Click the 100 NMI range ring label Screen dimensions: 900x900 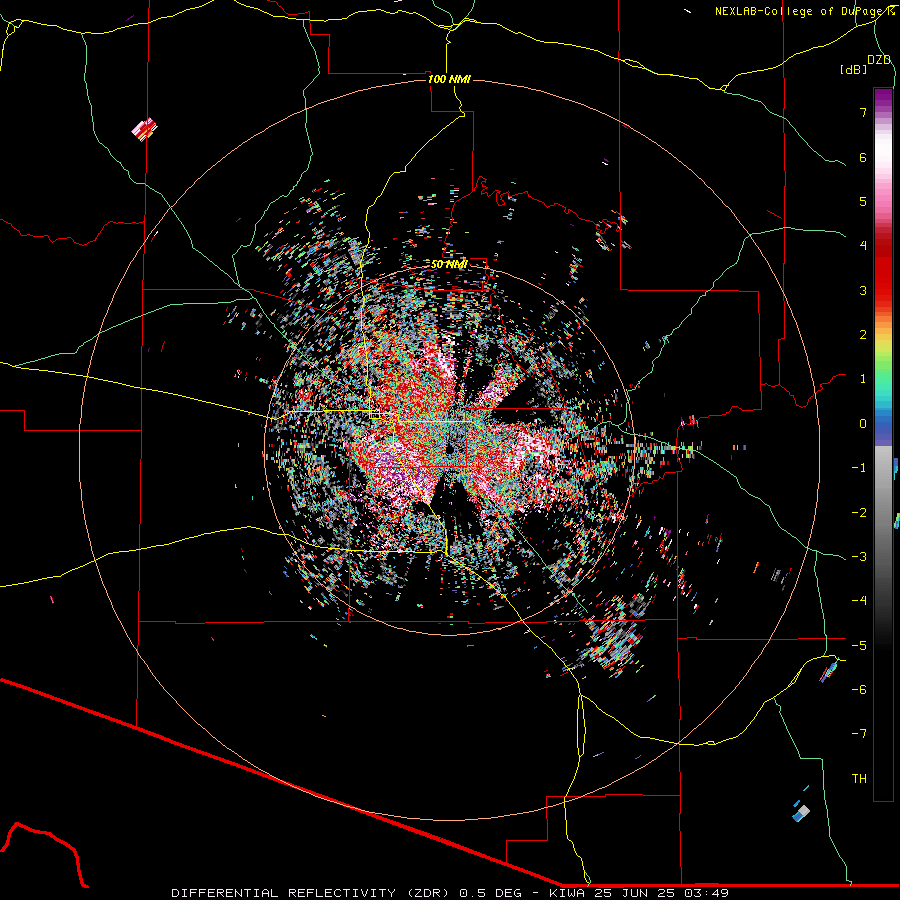coord(449,79)
